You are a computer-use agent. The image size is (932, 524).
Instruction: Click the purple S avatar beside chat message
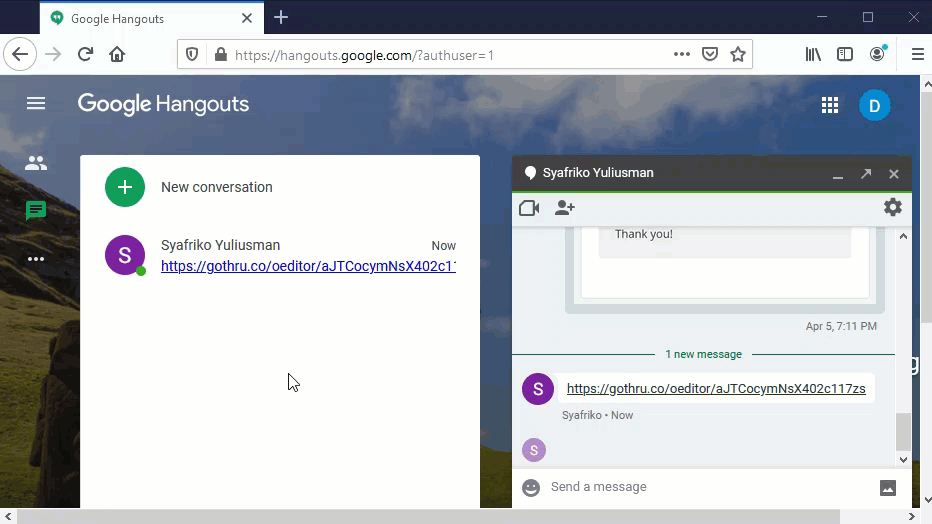(x=538, y=389)
